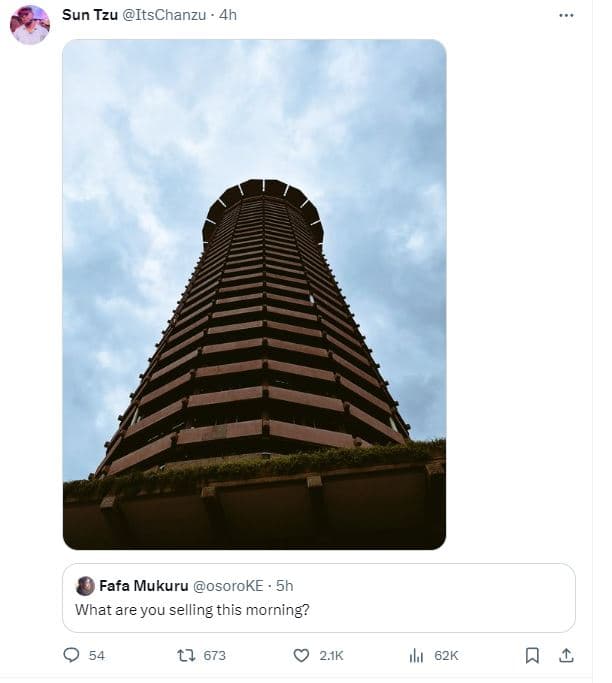Share the post with the upload icon
612x683 pixels.
click(x=566, y=655)
